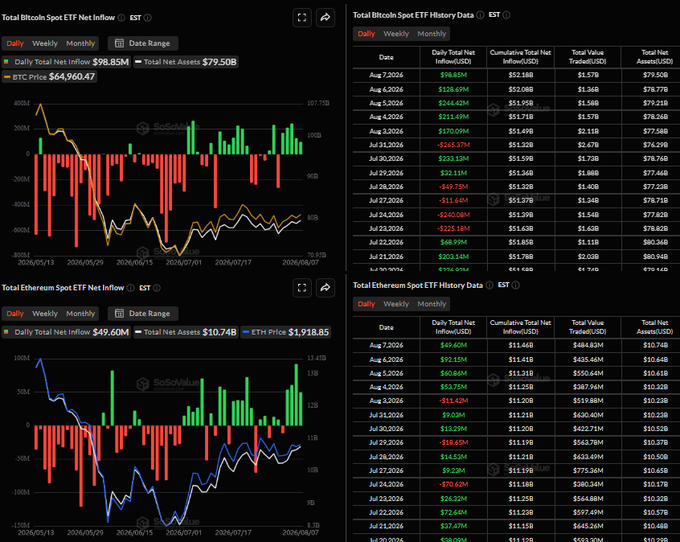
Task: Expand Bitcoin Net Inflow chart to fullscreen
Action: coord(302,18)
